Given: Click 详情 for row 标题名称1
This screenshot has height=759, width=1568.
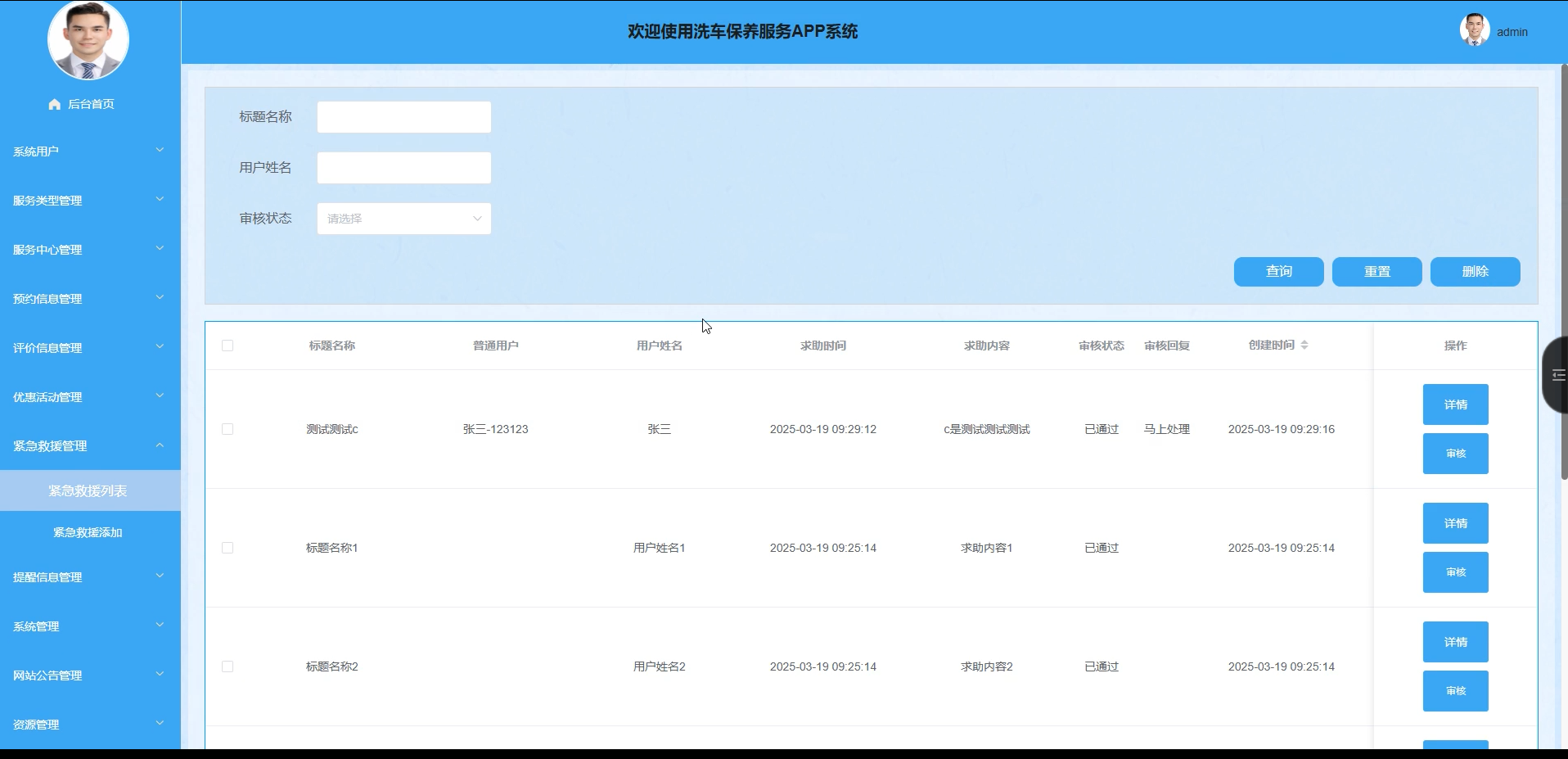Looking at the screenshot, I should (1455, 523).
